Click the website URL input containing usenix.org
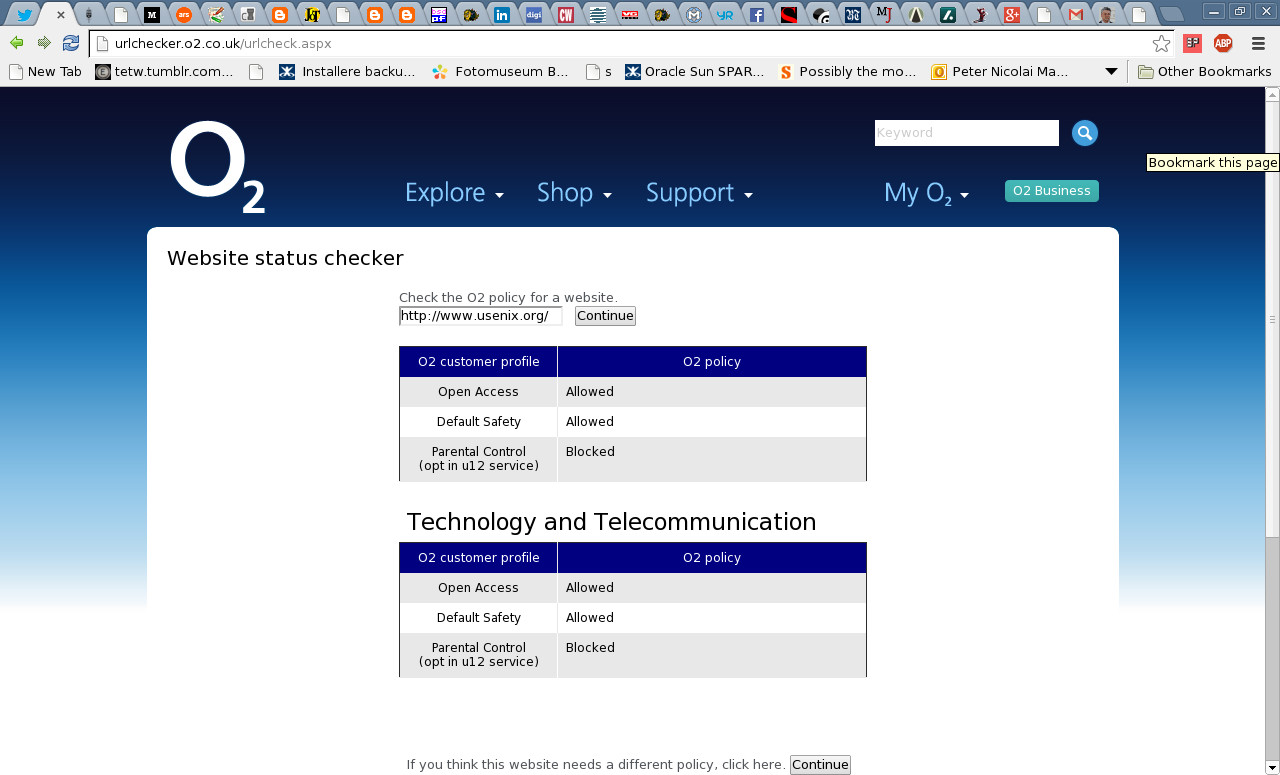This screenshot has width=1280, height=775. coord(481,316)
